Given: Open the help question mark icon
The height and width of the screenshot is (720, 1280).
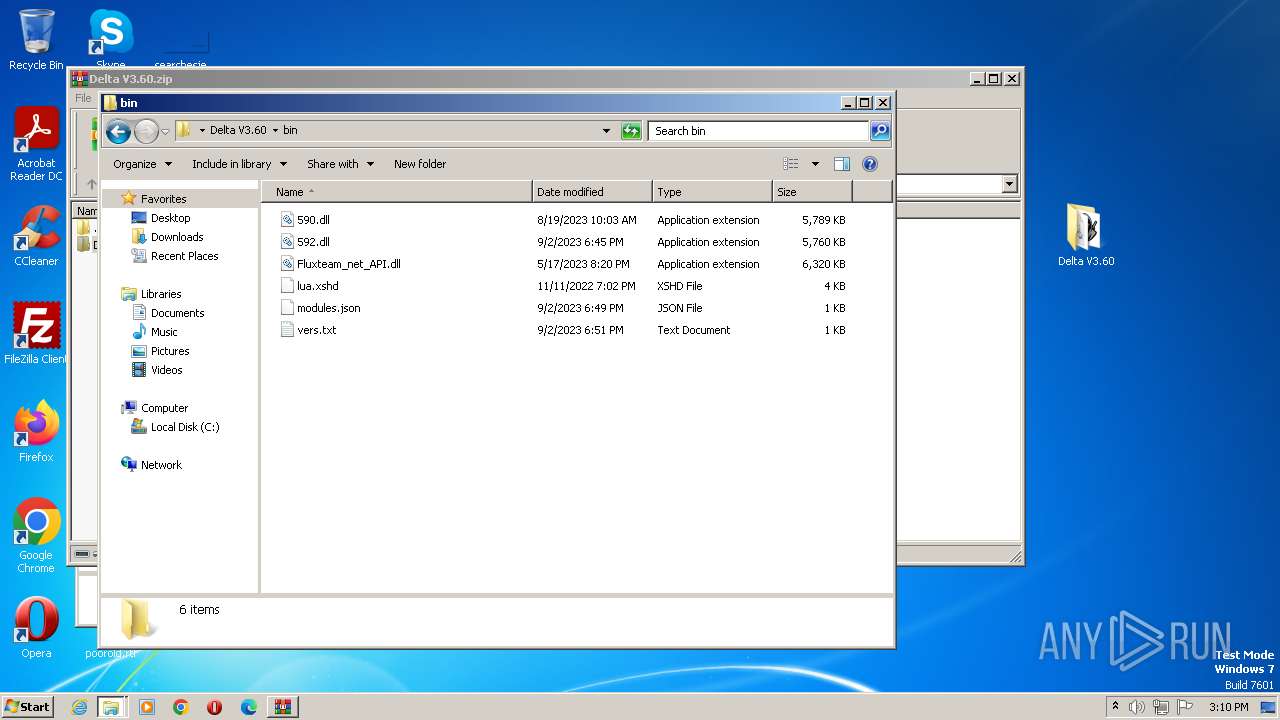Looking at the screenshot, I should (870, 164).
